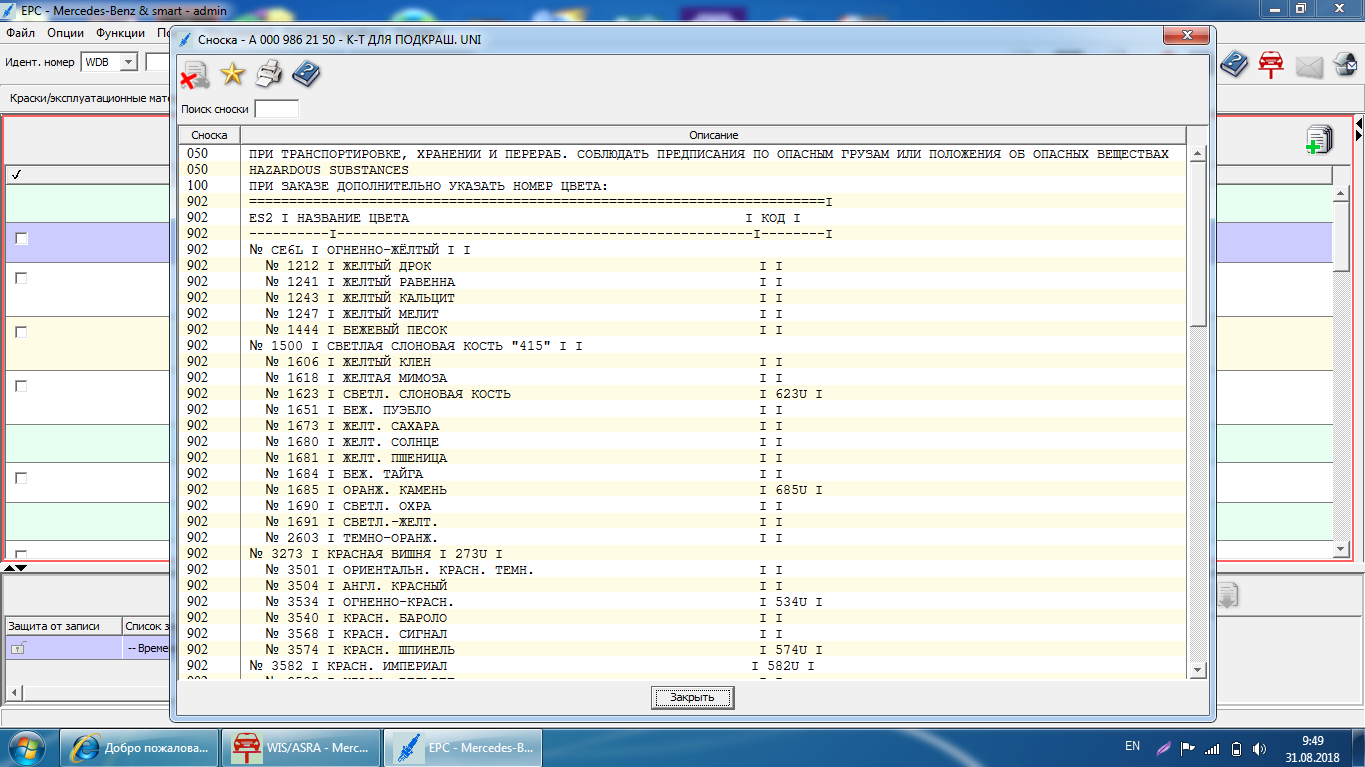The image size is (1365, 767).
Task: Click the red car lift WIS icon in toolbar
Action: (1271, 65)
